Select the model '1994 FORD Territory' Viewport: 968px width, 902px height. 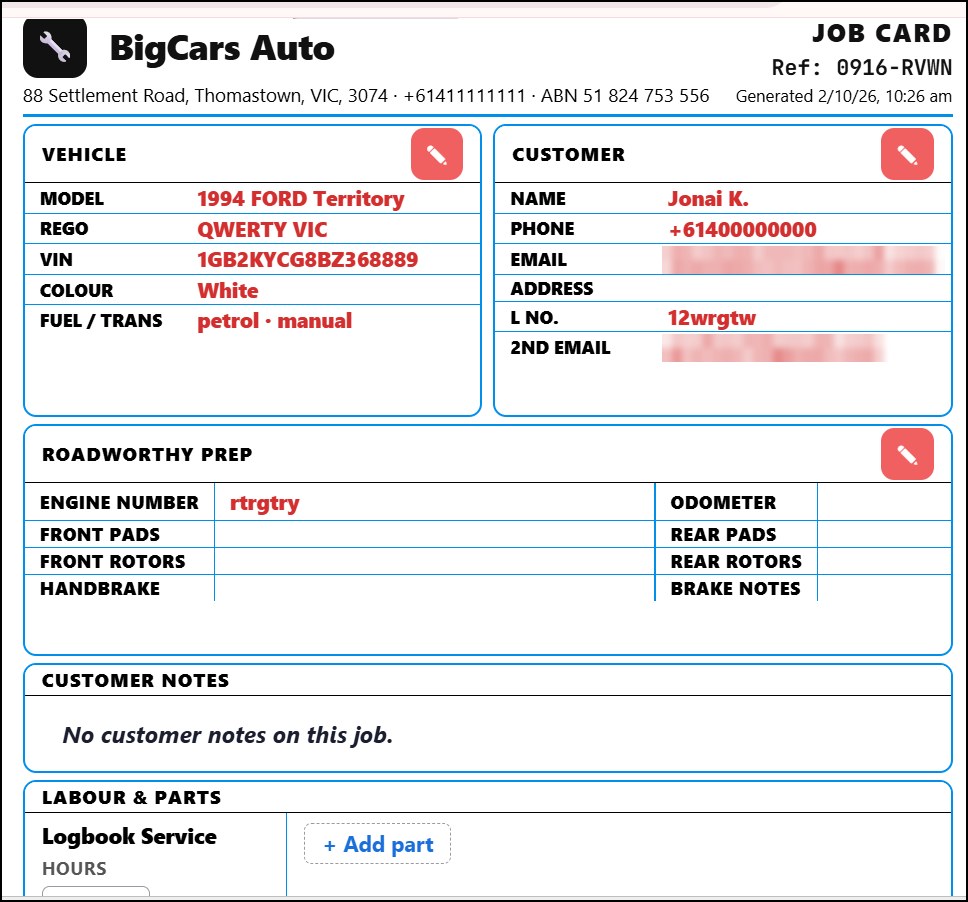click(x=301, y=199)
